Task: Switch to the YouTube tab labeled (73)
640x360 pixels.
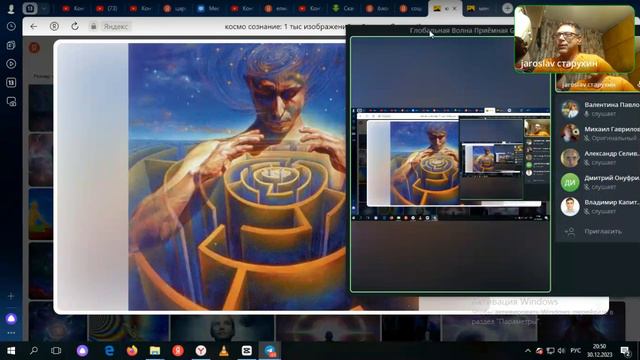Action: click(107, 9)
